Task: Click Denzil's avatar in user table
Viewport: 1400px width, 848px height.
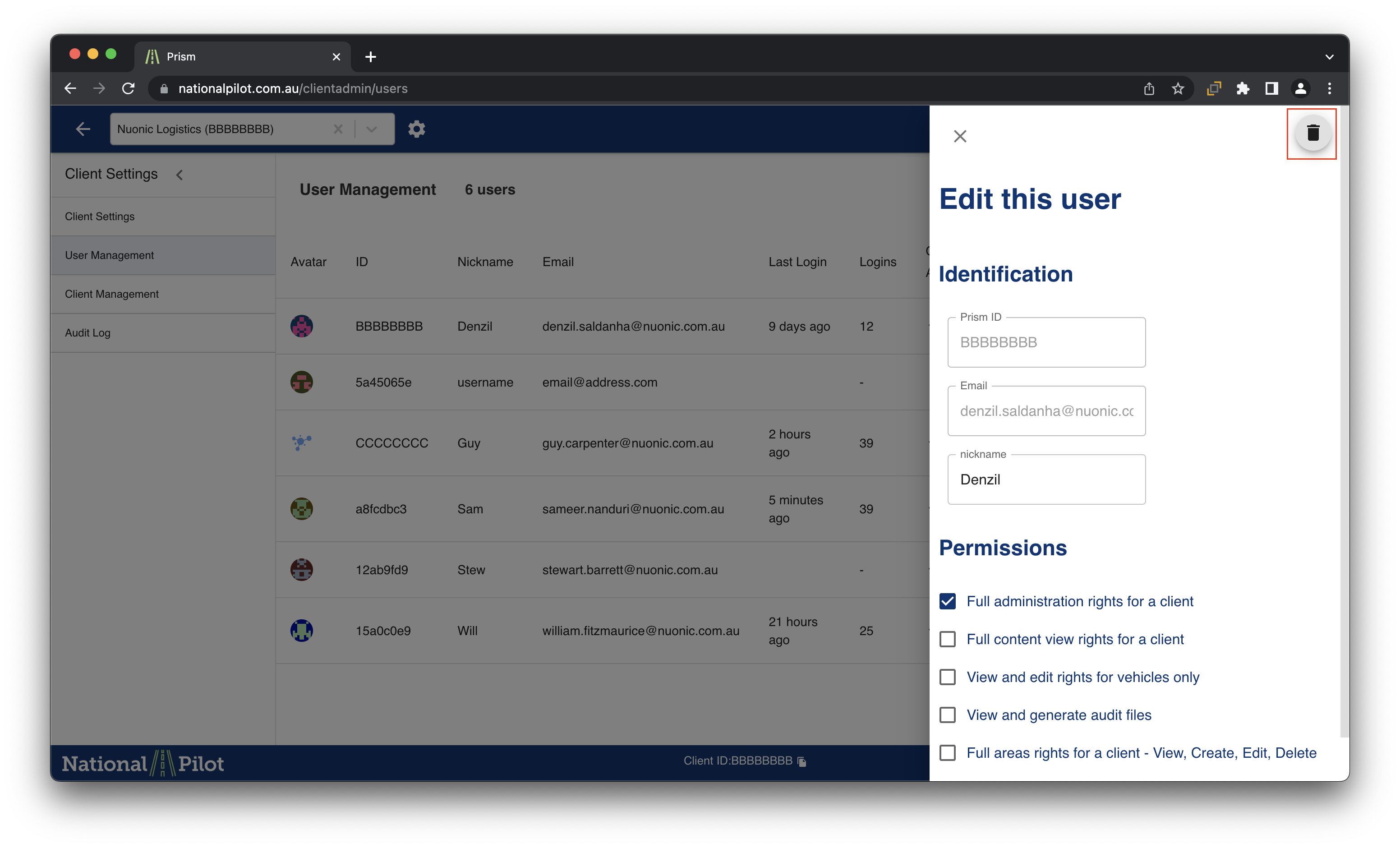Action: [302, 326]
